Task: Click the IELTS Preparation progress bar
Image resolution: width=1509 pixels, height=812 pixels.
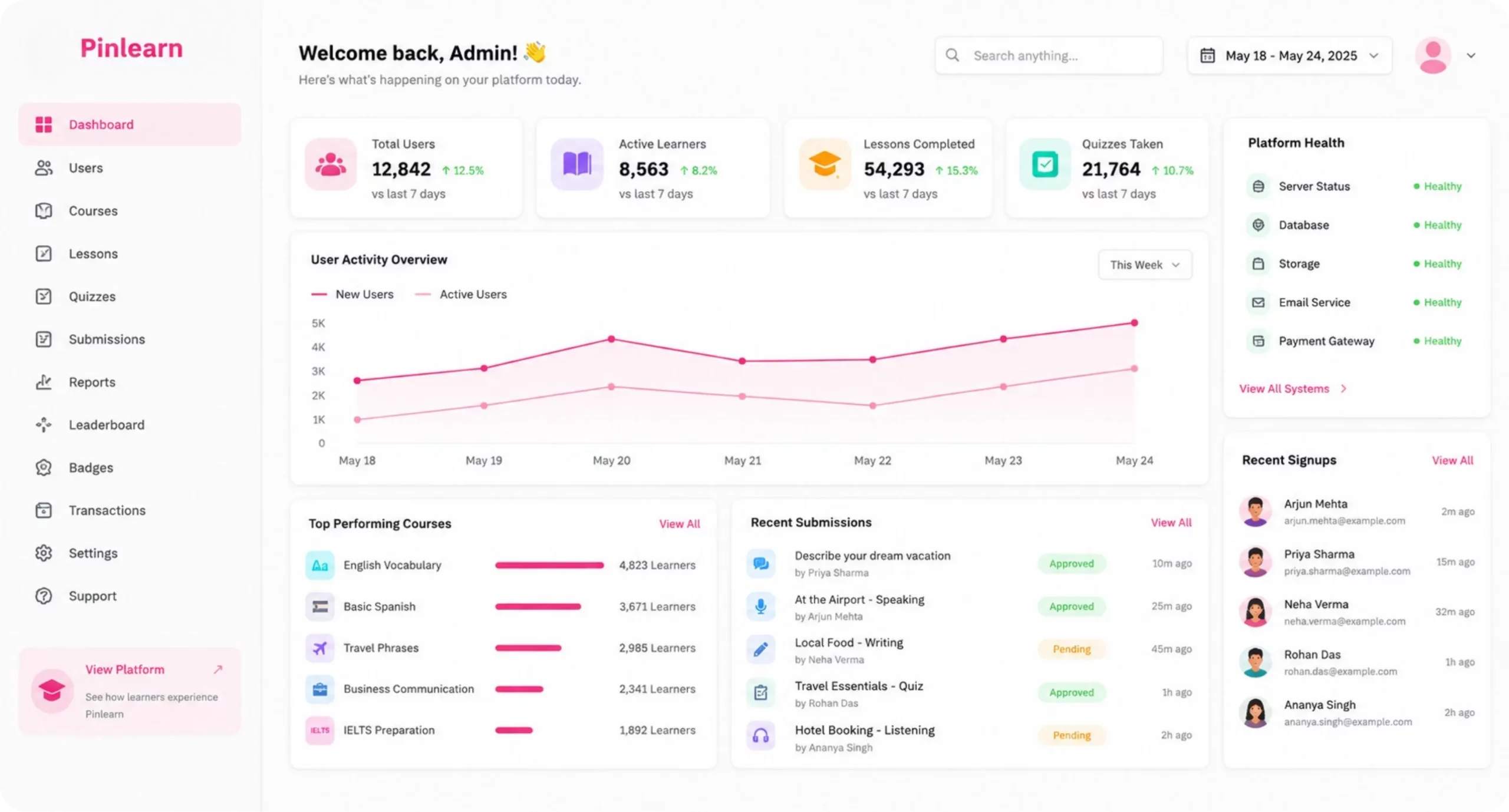Action: (x=514, y=731)
